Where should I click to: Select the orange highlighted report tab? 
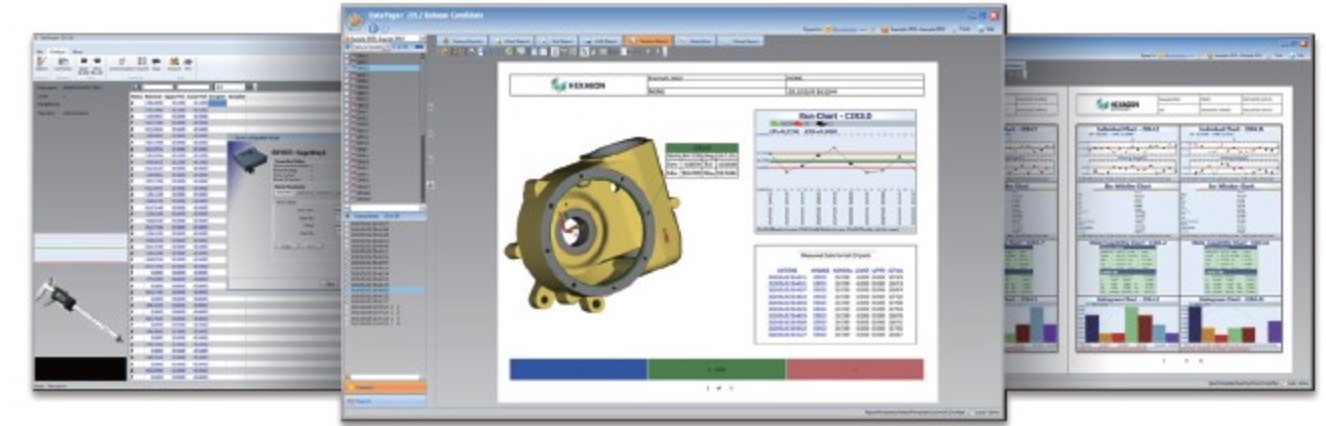pos(646,41)
